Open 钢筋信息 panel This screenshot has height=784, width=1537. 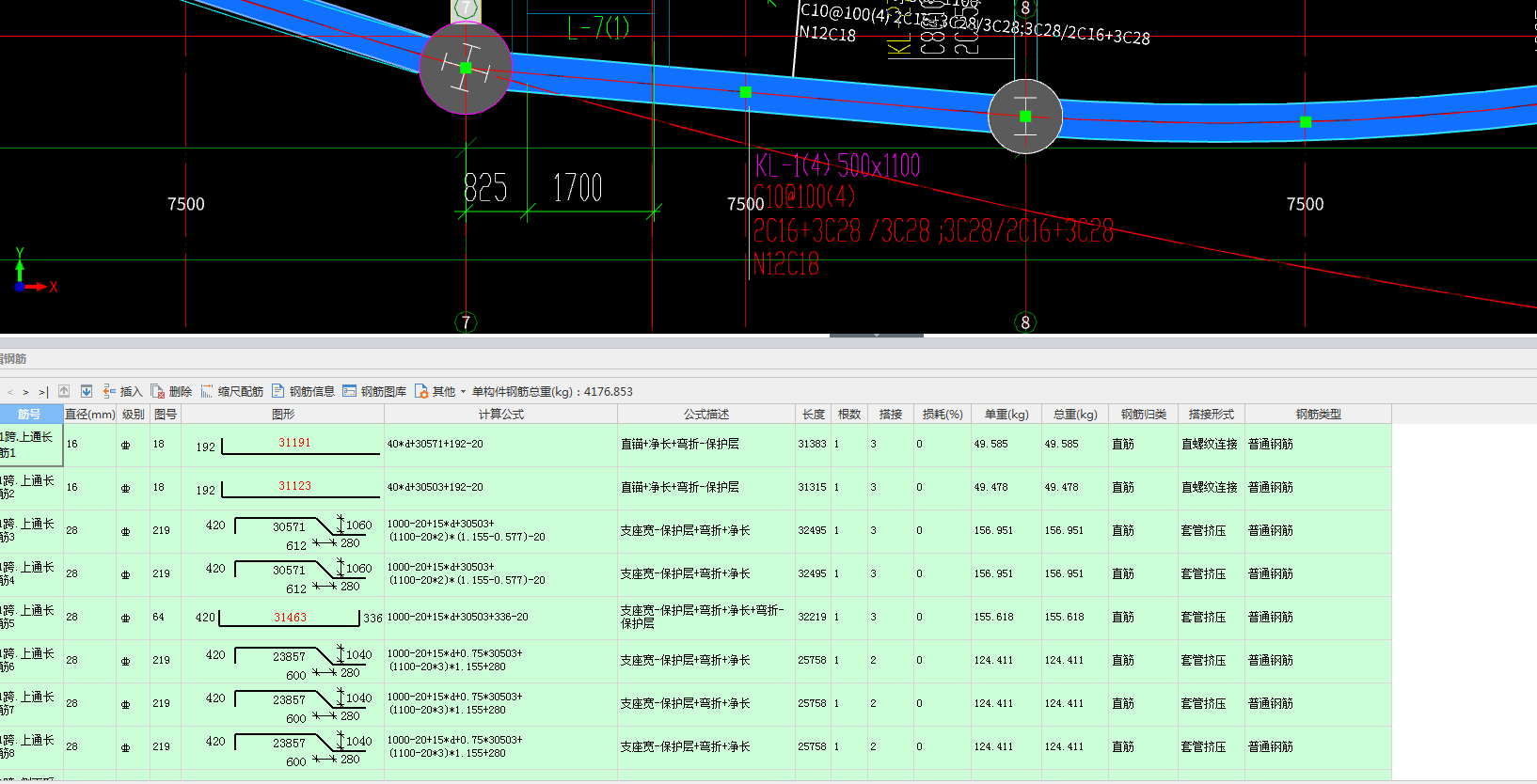click(x=303, y=392)
